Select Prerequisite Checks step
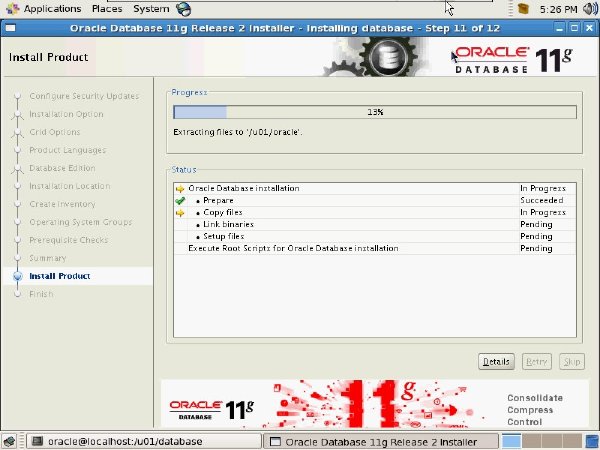This screenshot has width=600, height=450. (x=68, y=240)
